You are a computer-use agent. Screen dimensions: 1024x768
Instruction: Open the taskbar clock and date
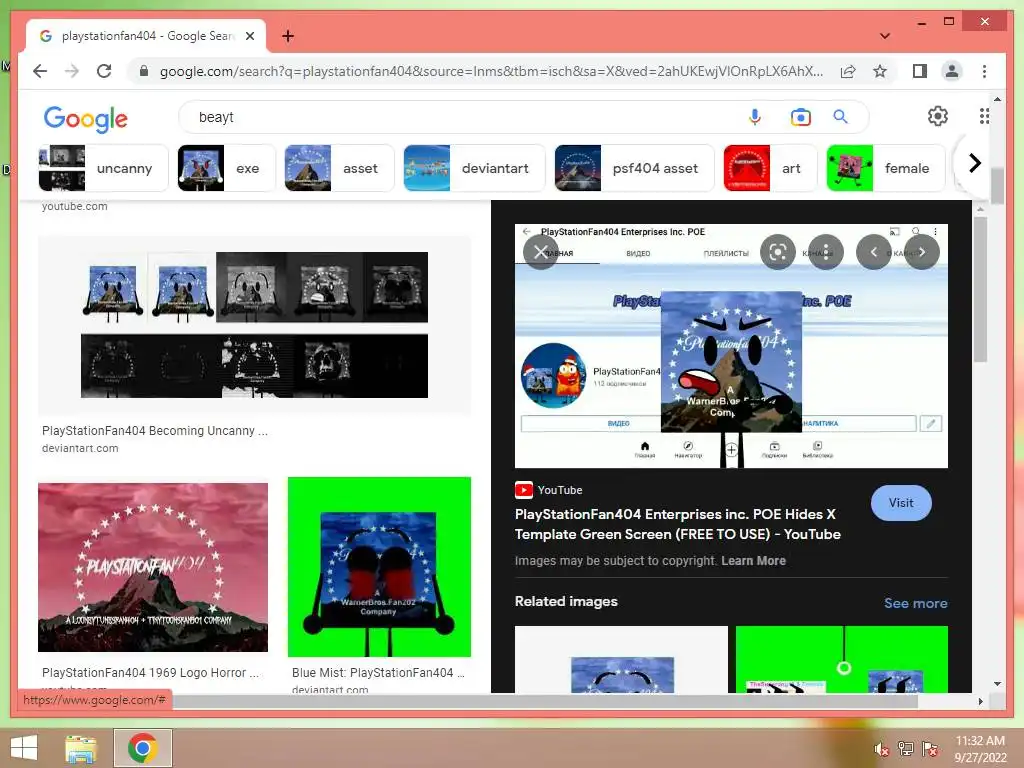980,749
